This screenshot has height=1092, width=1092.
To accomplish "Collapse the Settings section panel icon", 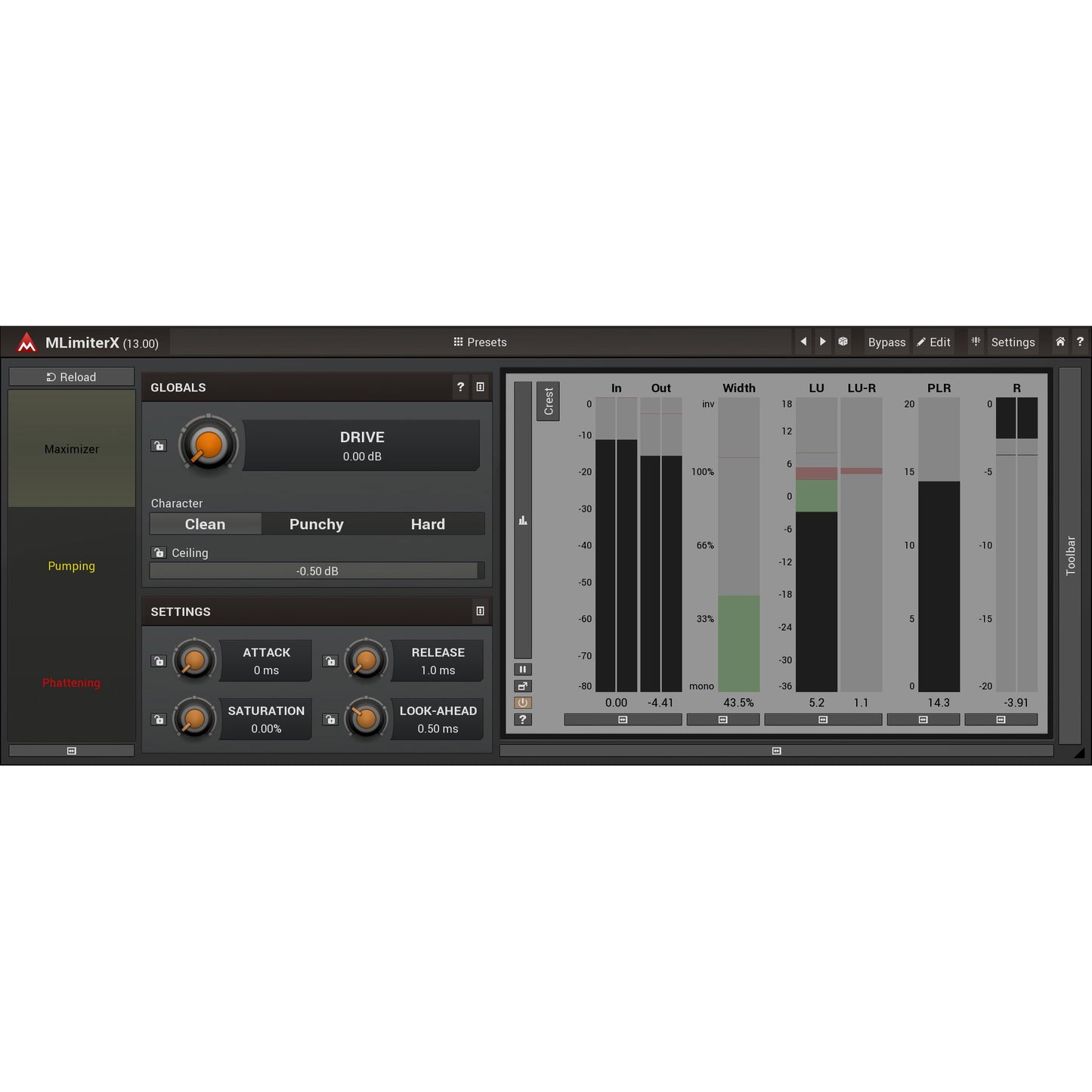I will [480, 611].
